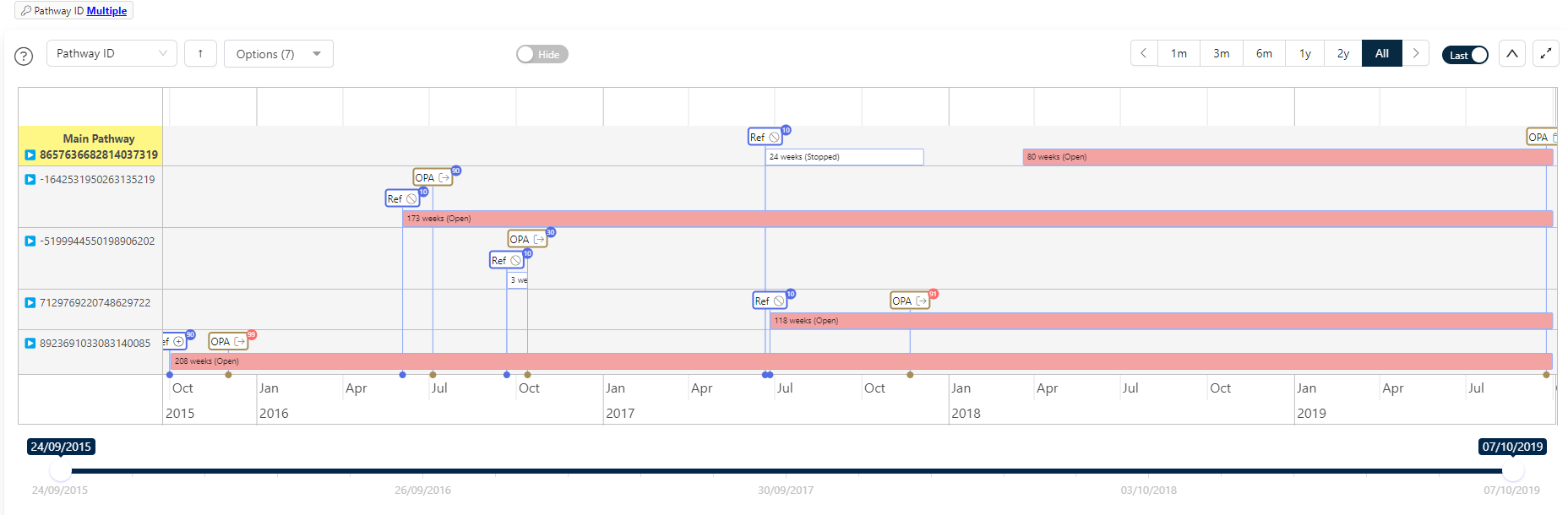Viewport: 1568px width, 515px height.
Task: Click the fullscreen expand icon
Action: [x=1545, y=53]
